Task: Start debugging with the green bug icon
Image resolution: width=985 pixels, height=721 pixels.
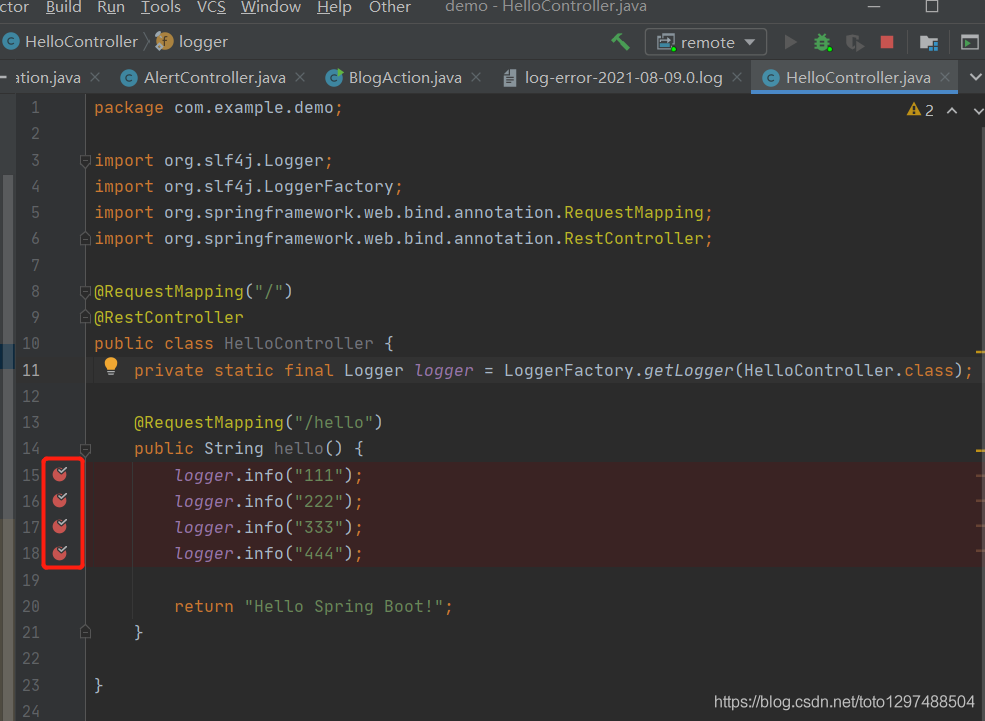Action: (x=822, y=42)
